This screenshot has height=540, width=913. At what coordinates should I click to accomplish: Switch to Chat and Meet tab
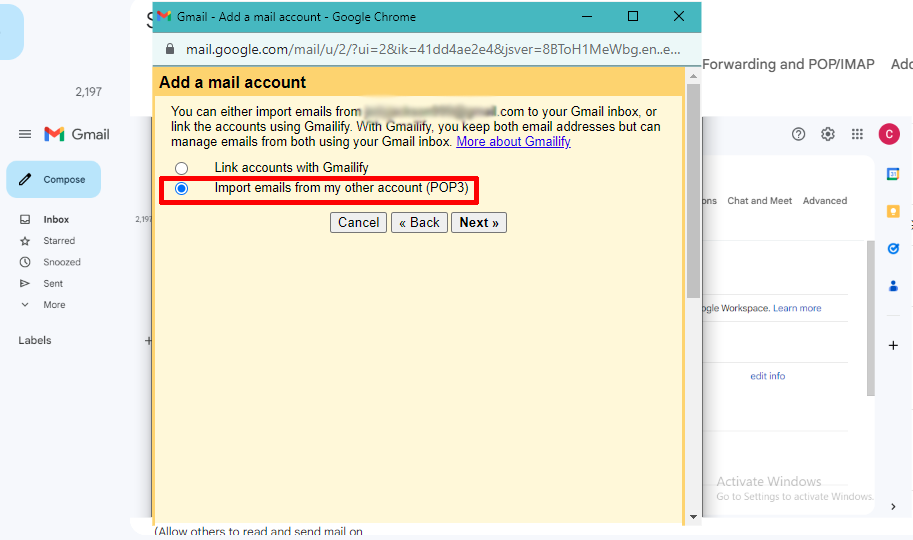click(x=759, y=201)
